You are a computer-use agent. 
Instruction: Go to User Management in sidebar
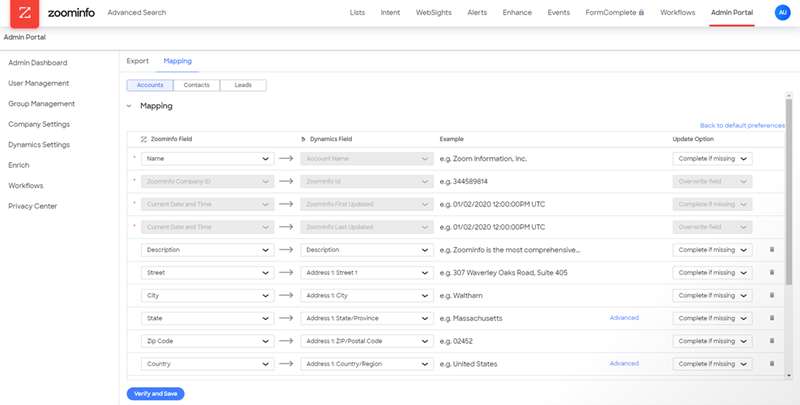(39, 83)
